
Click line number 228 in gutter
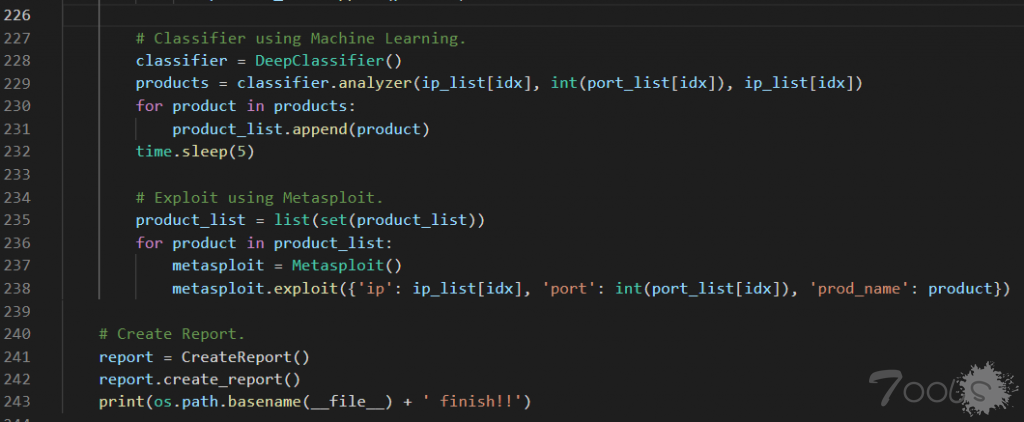(x=17, y=61)
